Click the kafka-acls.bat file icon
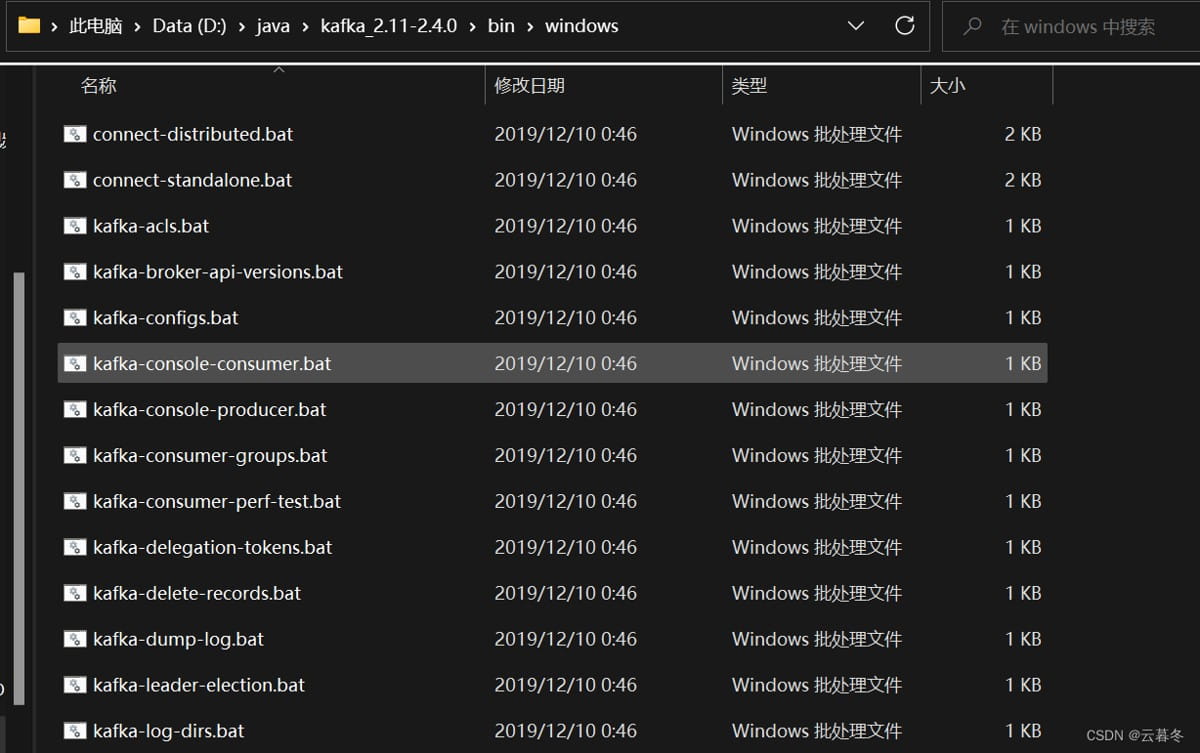 75,226
